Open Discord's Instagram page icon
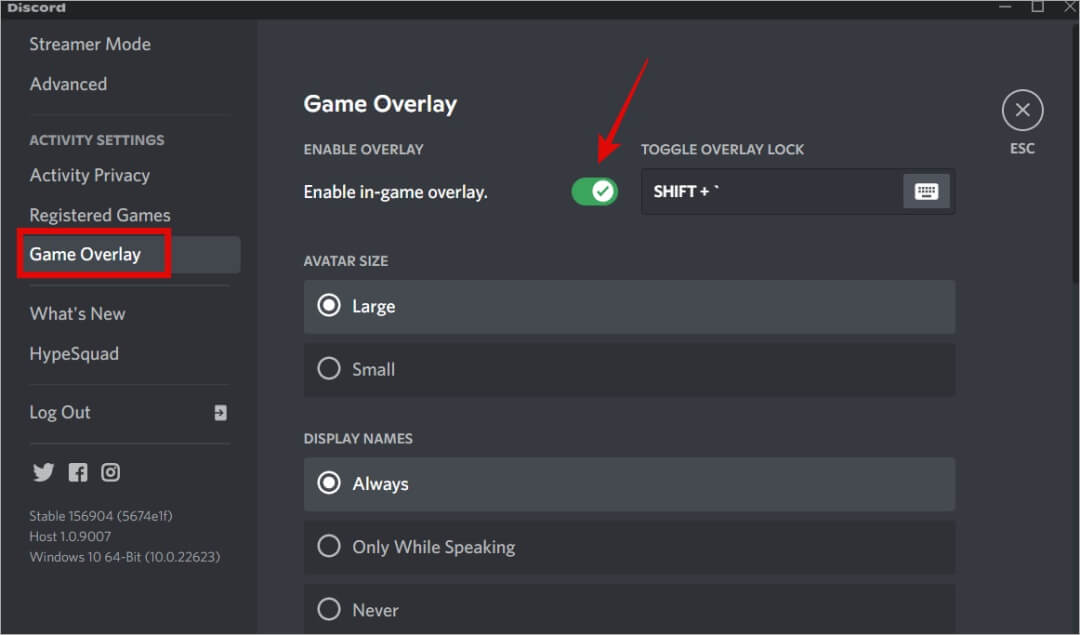1080x635 pixels. 110,472
